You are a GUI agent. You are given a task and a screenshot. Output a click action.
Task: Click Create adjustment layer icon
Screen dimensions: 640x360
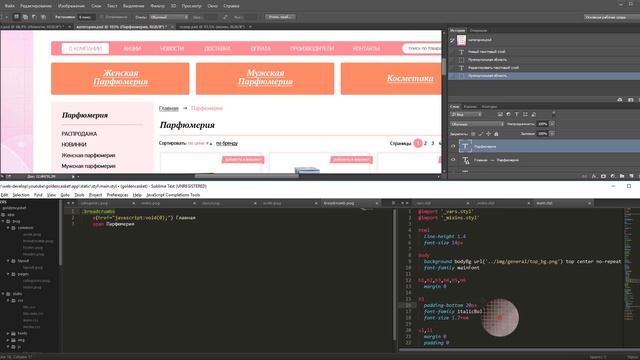(613, 176)
